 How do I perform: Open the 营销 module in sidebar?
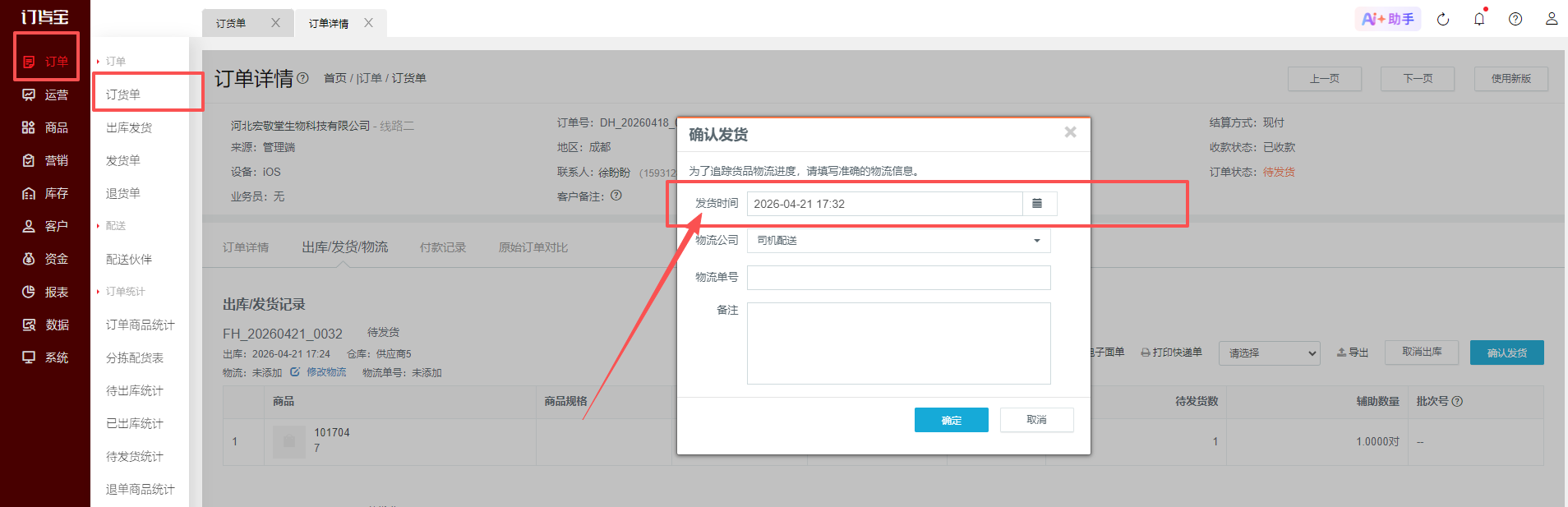(x=46, y=160)
